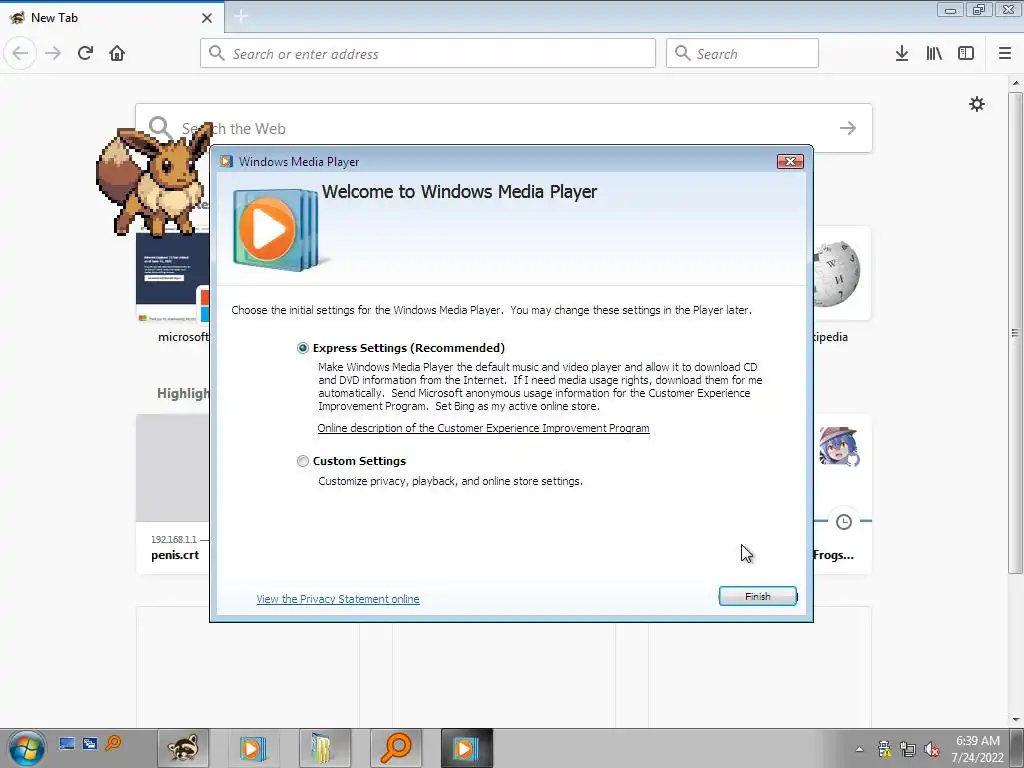The width and height of the screenshot is (1024, 768).
Task: Open the Windows Start menu
Action: 27,748
